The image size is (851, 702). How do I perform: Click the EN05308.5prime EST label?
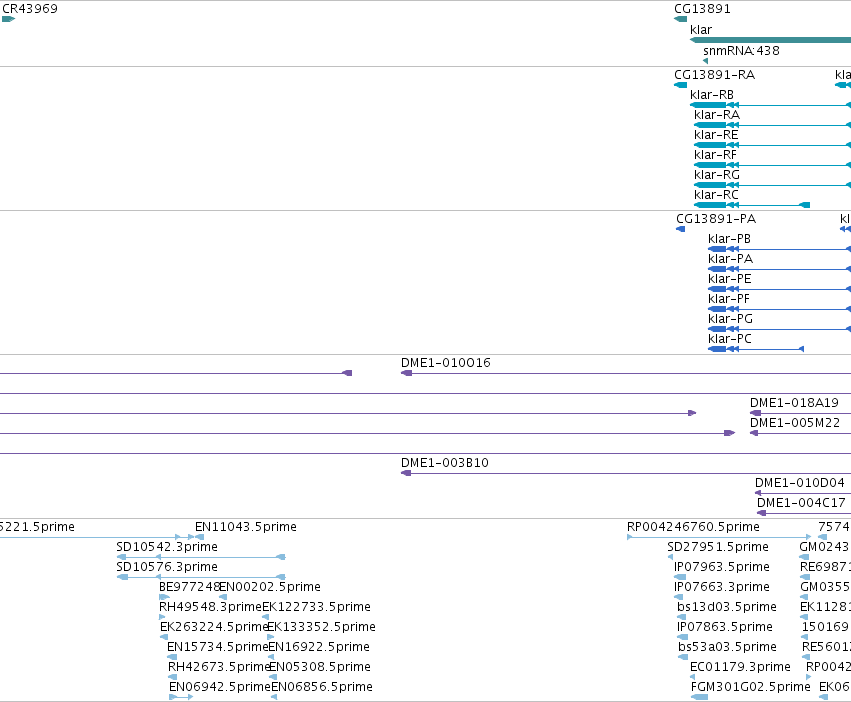tap(320, 668)
